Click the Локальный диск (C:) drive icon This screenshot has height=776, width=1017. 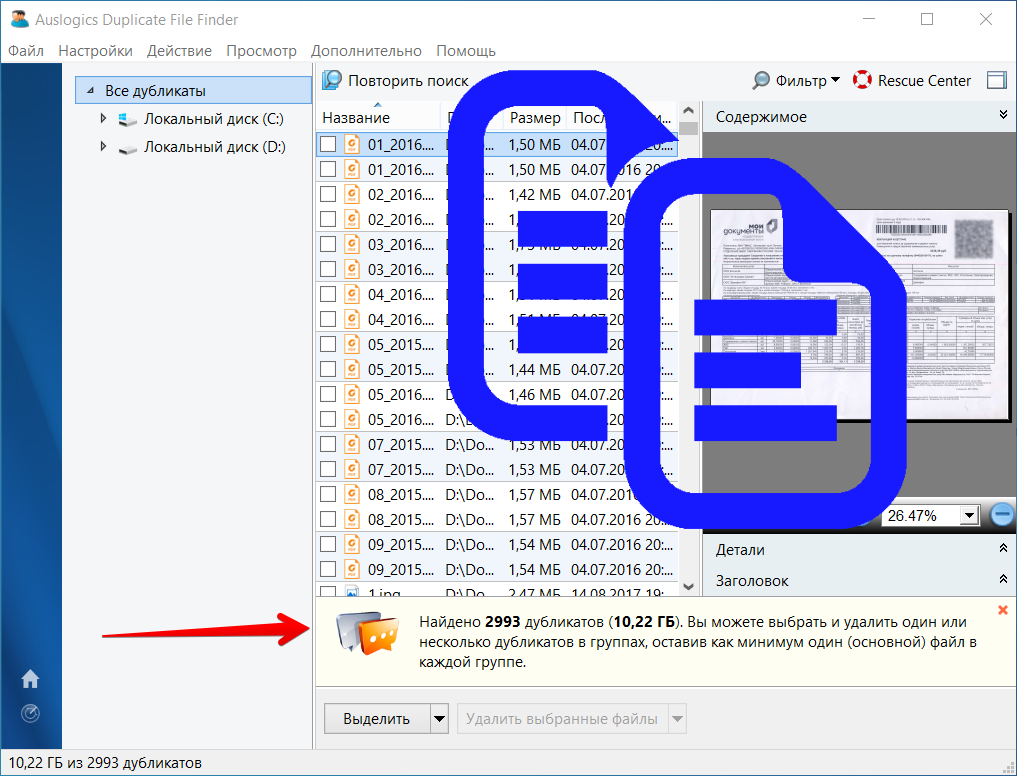pos(128,119)
